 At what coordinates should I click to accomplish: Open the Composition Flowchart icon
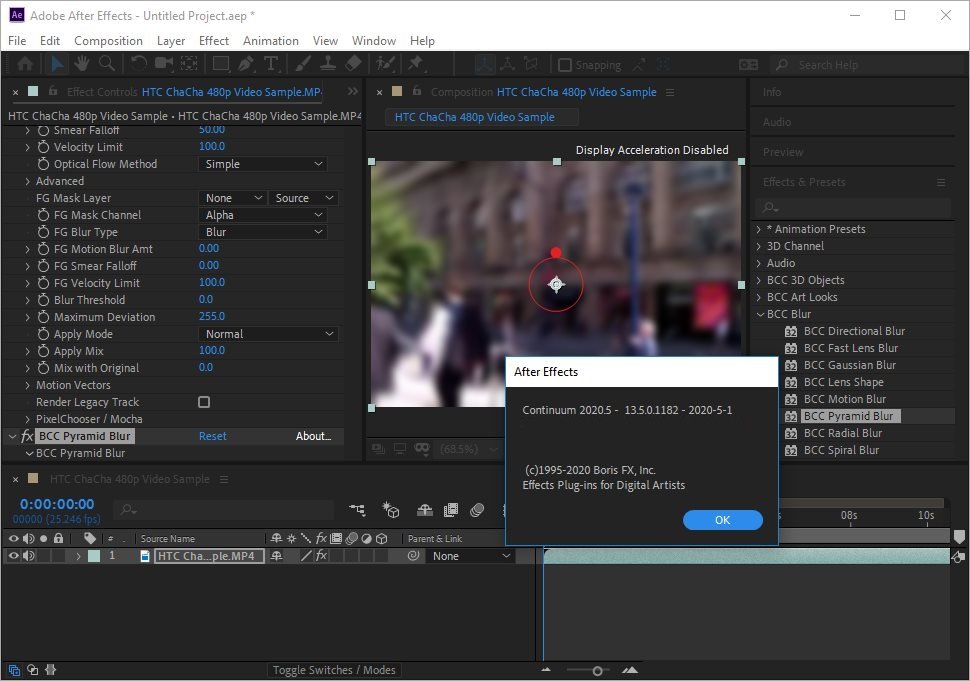coord(357,510)
